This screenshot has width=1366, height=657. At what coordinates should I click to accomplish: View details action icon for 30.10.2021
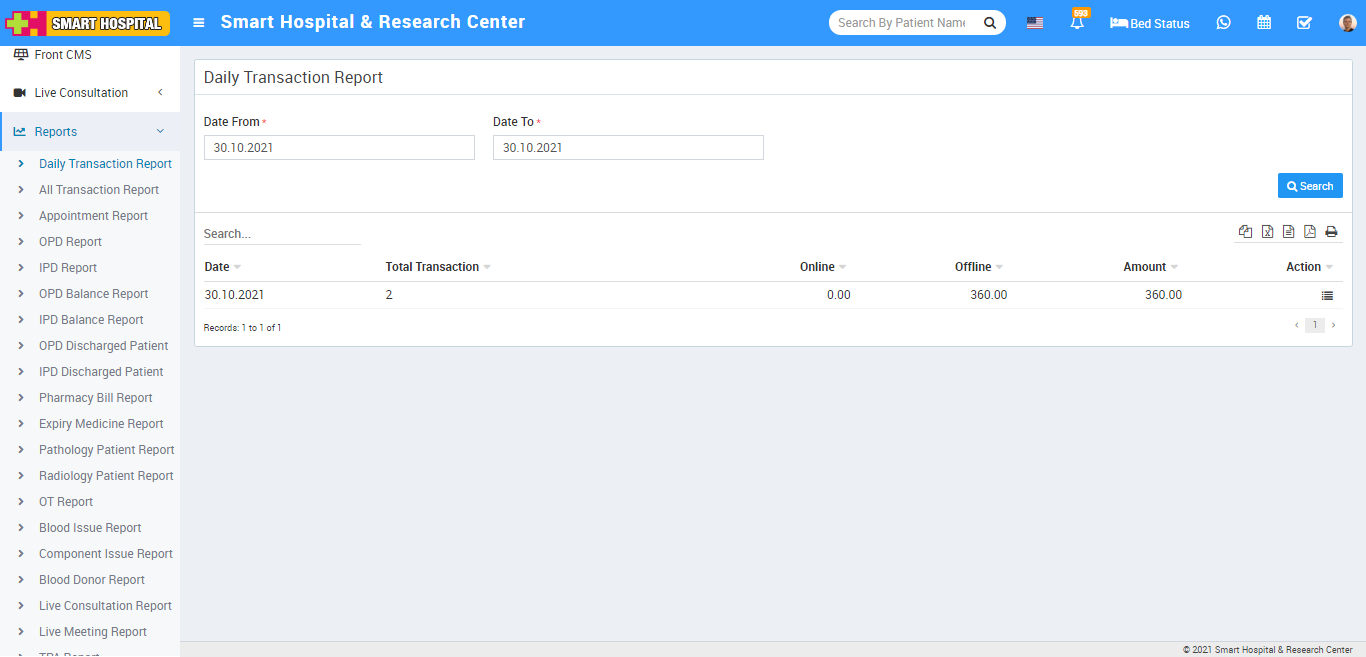click(x=1327, y=296)
